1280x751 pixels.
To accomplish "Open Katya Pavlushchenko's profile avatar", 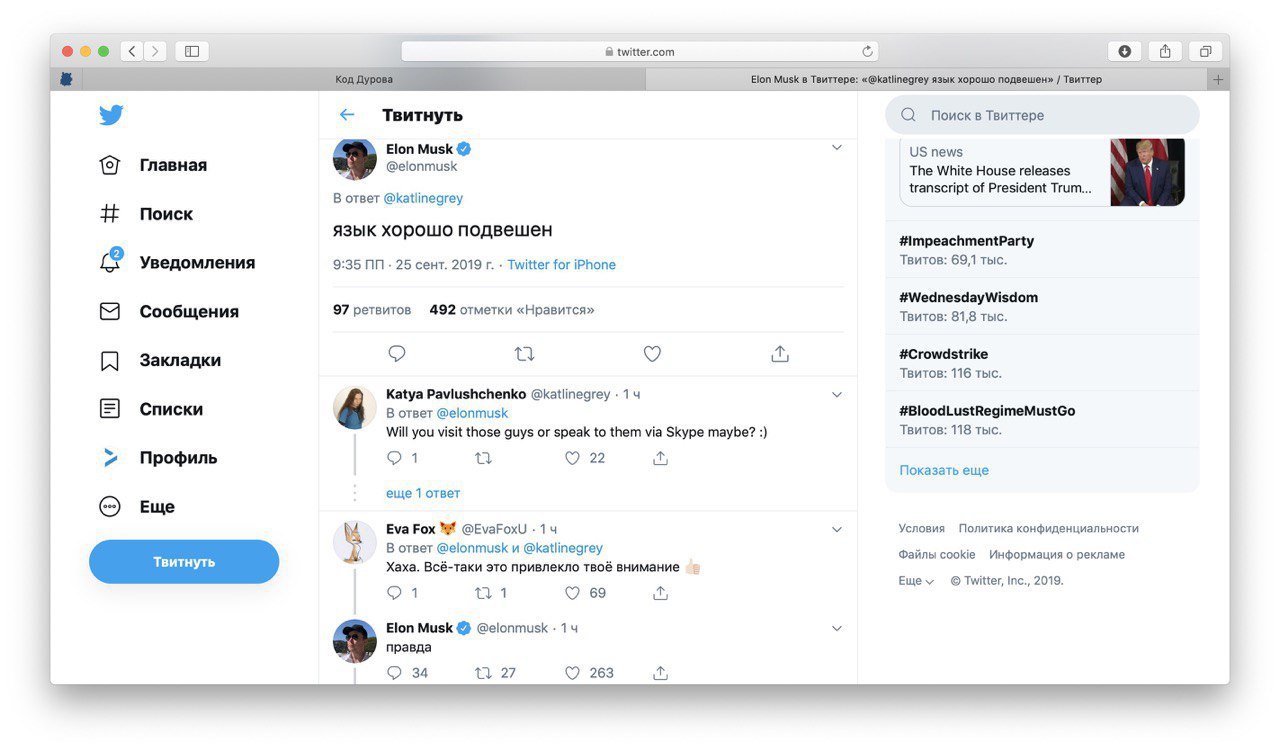I will (x=354, y=407).
